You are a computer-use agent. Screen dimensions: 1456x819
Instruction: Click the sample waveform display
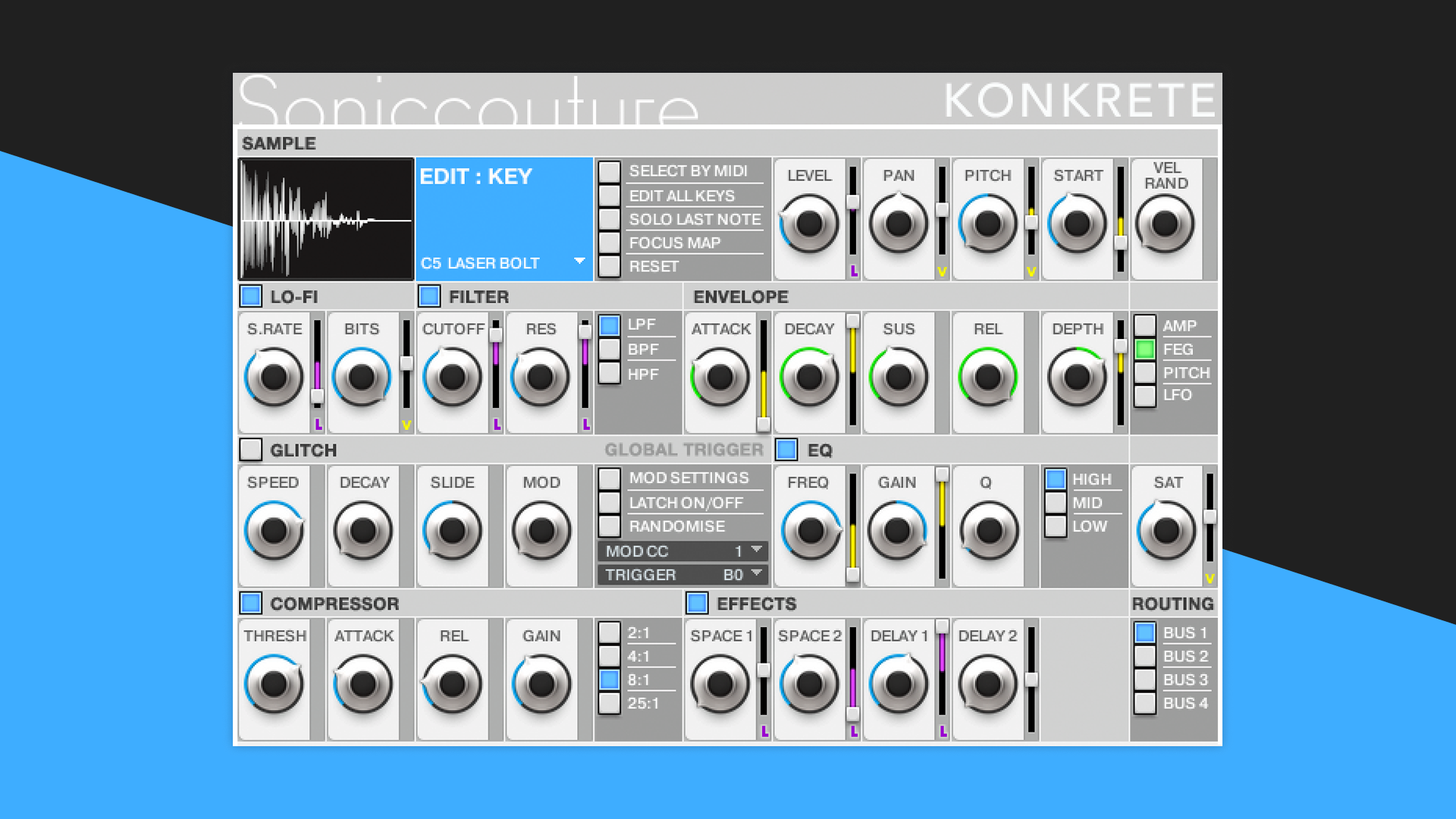click(x=325, y=218)
